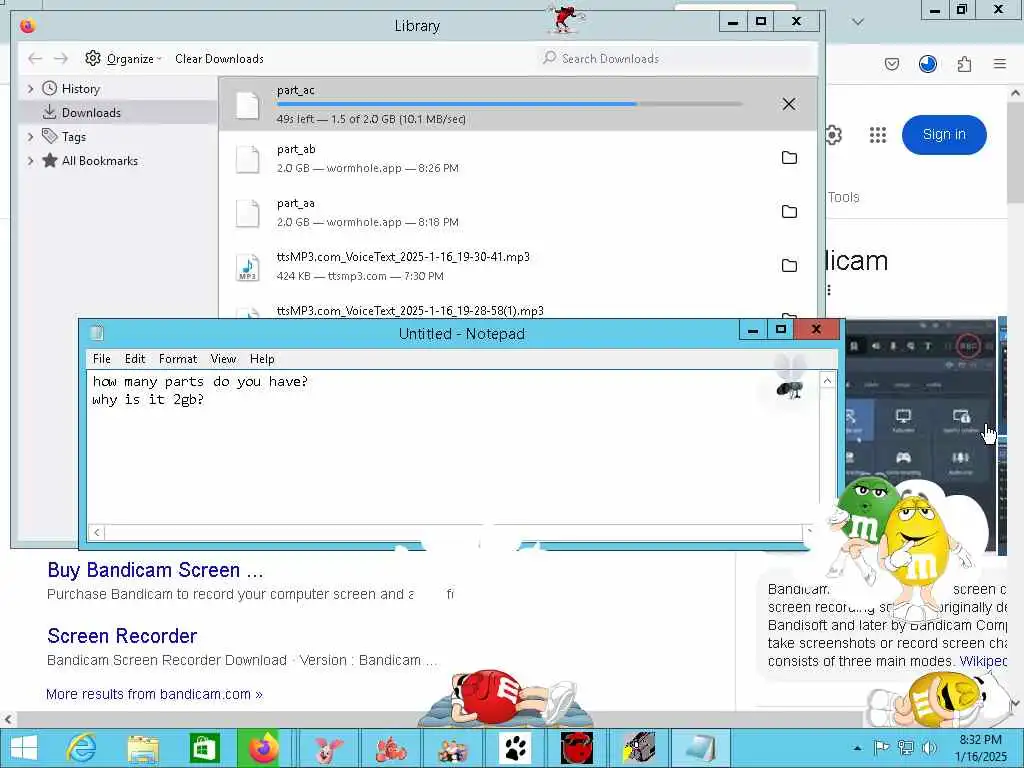Viewport: 1024px width, 768px height.
Task: Cancel the part_ac download
Action: [789, 104]
